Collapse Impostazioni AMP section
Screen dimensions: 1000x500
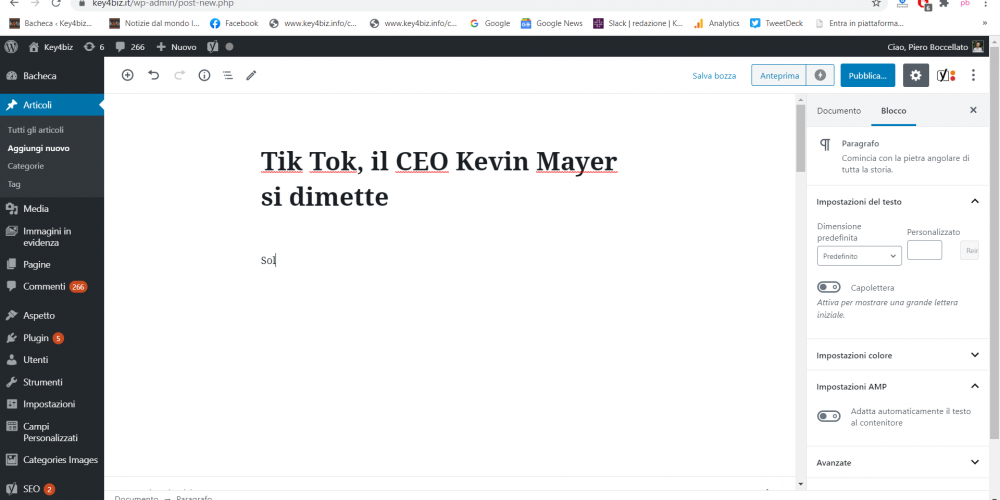pos(897,386)
